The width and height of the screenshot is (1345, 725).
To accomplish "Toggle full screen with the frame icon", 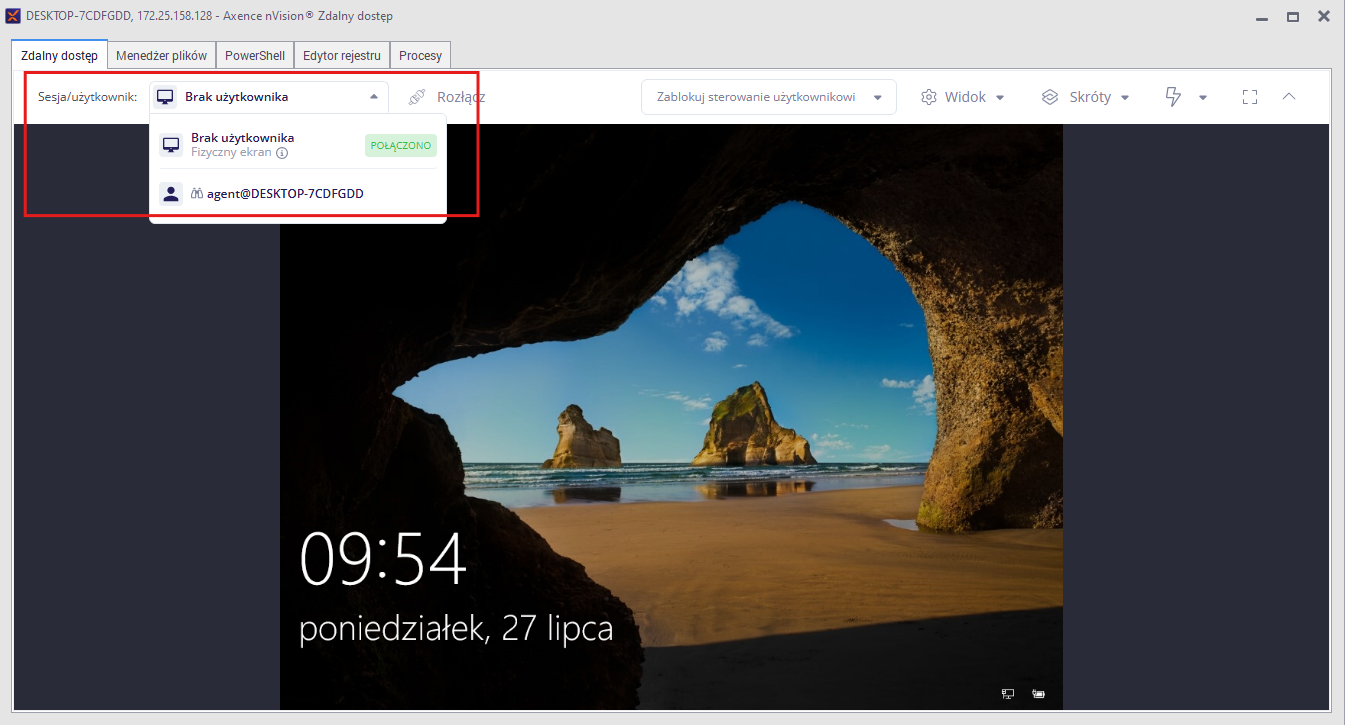I will click(1249, 97).
